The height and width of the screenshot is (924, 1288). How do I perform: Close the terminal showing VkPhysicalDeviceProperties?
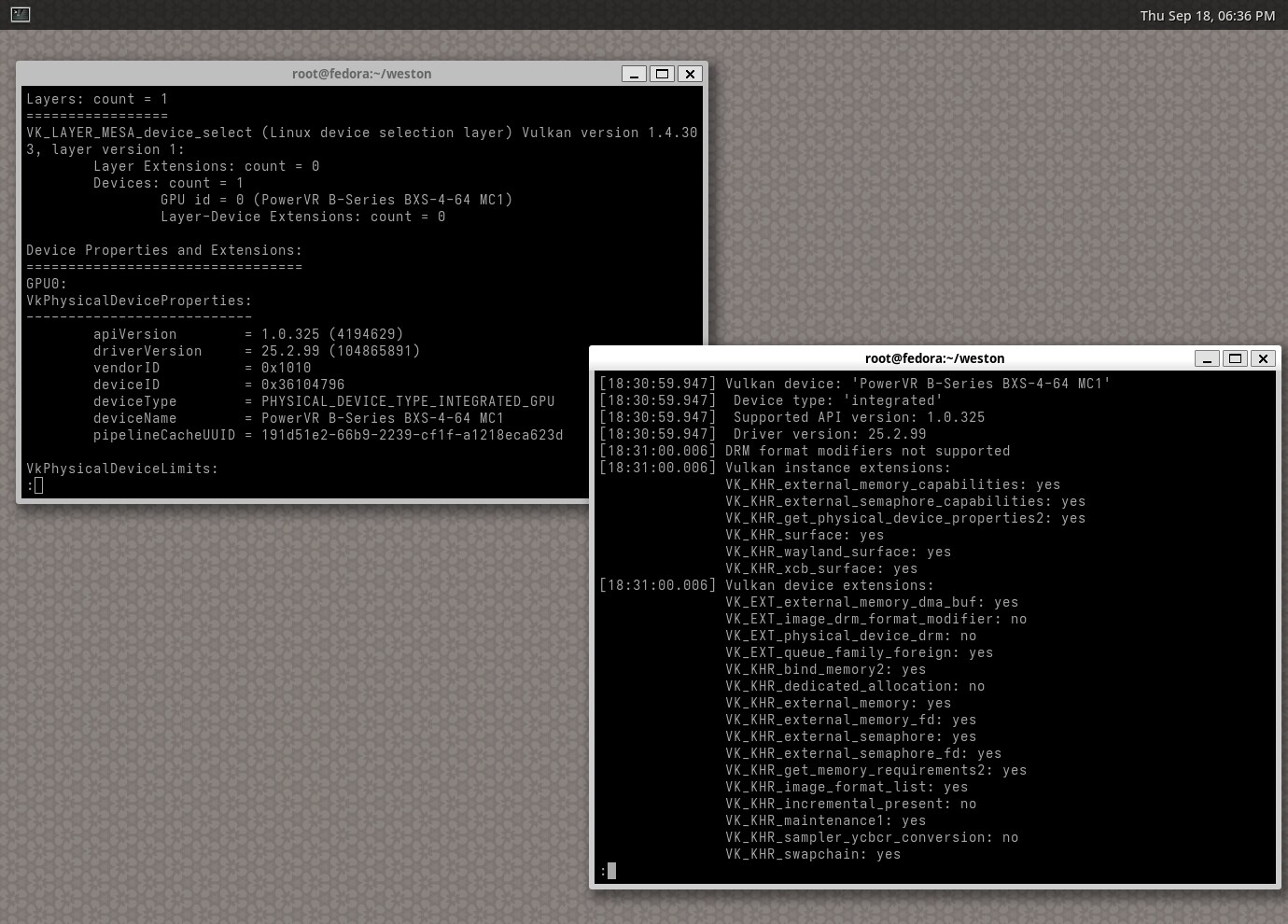click(x=690, y=74)
